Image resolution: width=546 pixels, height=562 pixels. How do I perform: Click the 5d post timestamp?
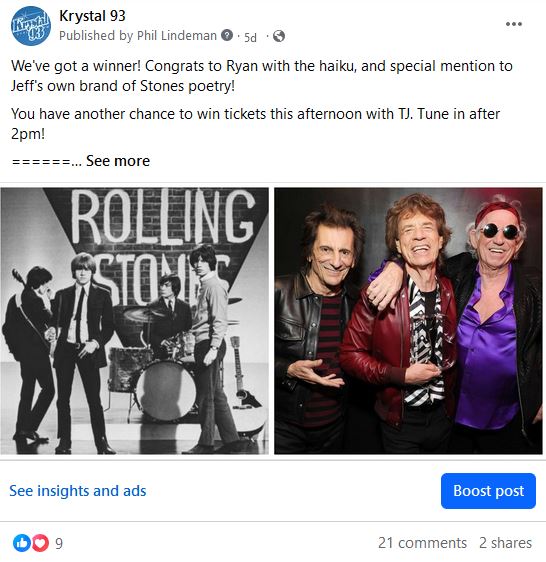point(250,37)
